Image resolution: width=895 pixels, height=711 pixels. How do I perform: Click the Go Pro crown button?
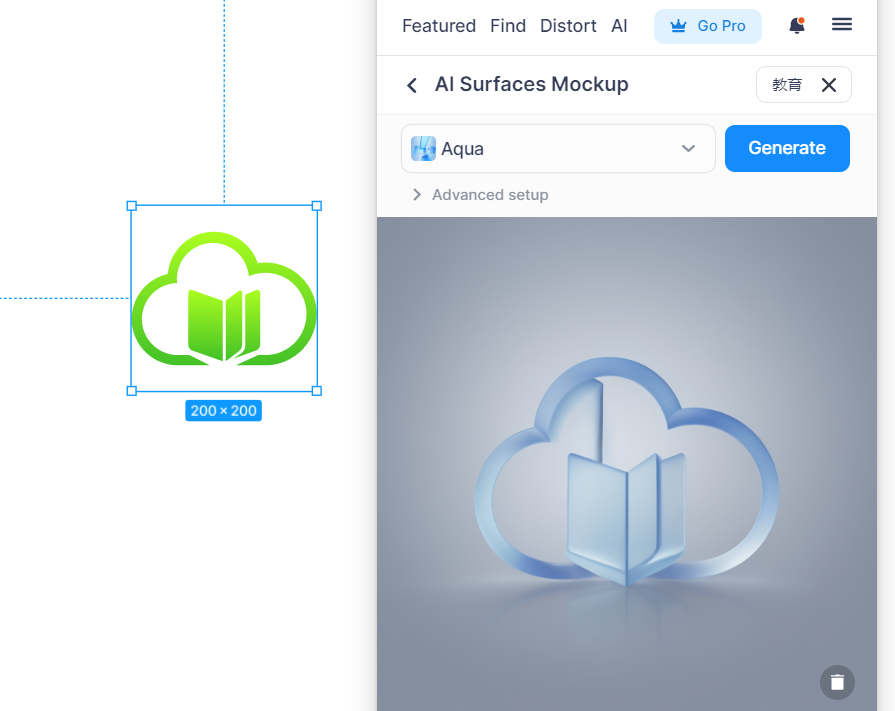(708, 26)
